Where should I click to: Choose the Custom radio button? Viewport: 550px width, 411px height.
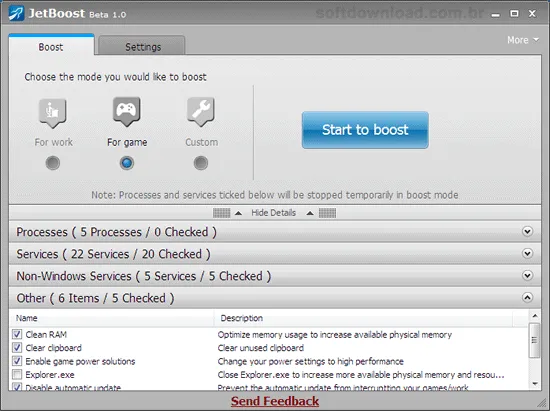click(201, 163)
